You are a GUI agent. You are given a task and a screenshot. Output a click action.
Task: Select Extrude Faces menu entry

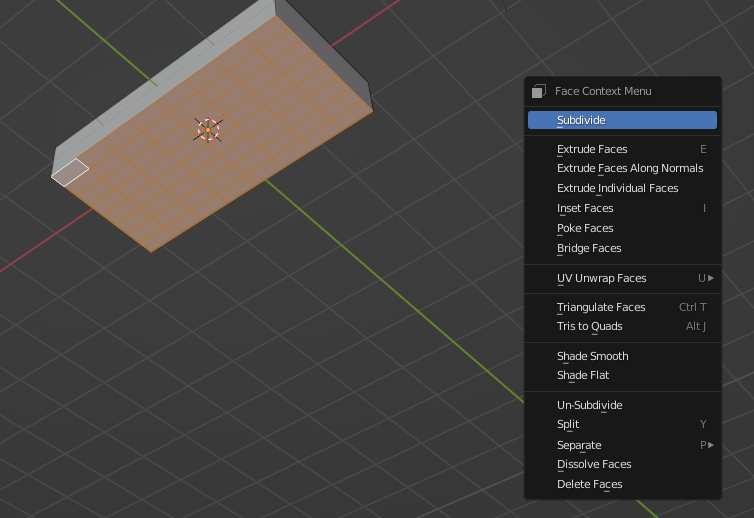tap(622, 149)
